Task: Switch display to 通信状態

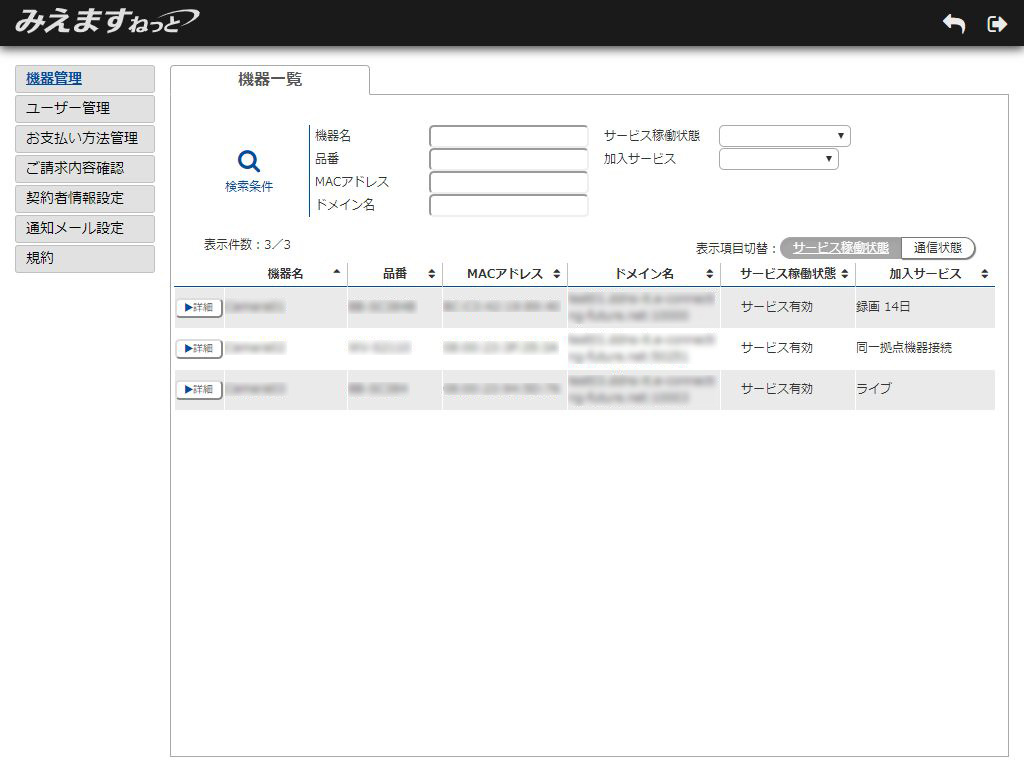Action: click(937, 248)
